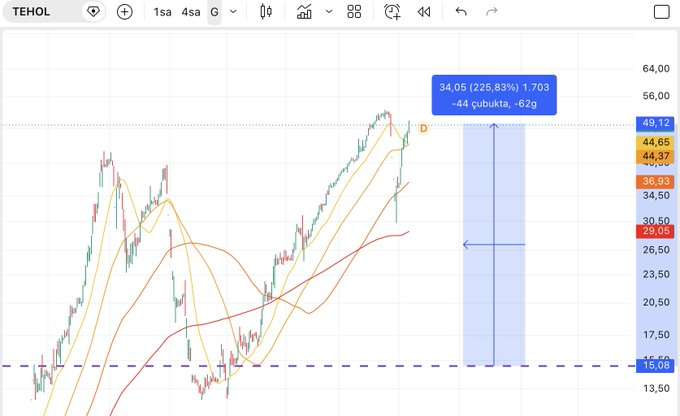Click the 36,93 moving average price label
Viewport: 680px width, 416px height.
click(655, 181)
